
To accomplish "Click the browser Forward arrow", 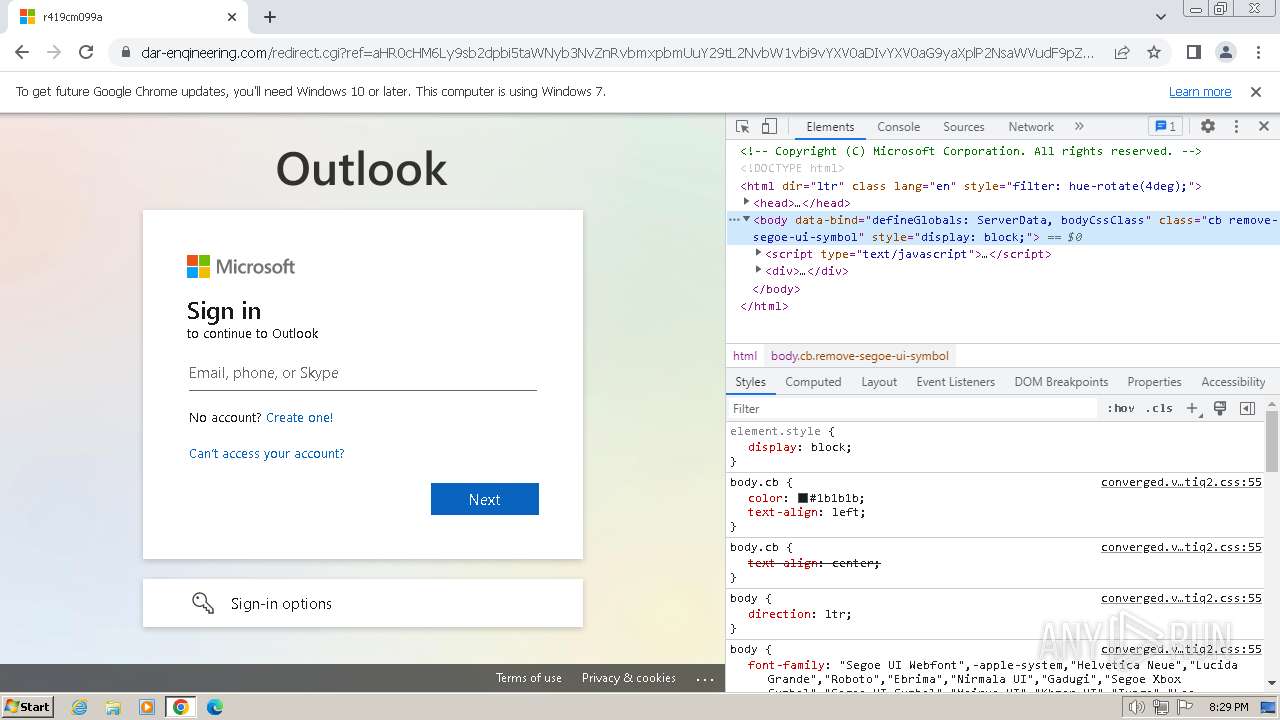I will (x=54, y=52).
